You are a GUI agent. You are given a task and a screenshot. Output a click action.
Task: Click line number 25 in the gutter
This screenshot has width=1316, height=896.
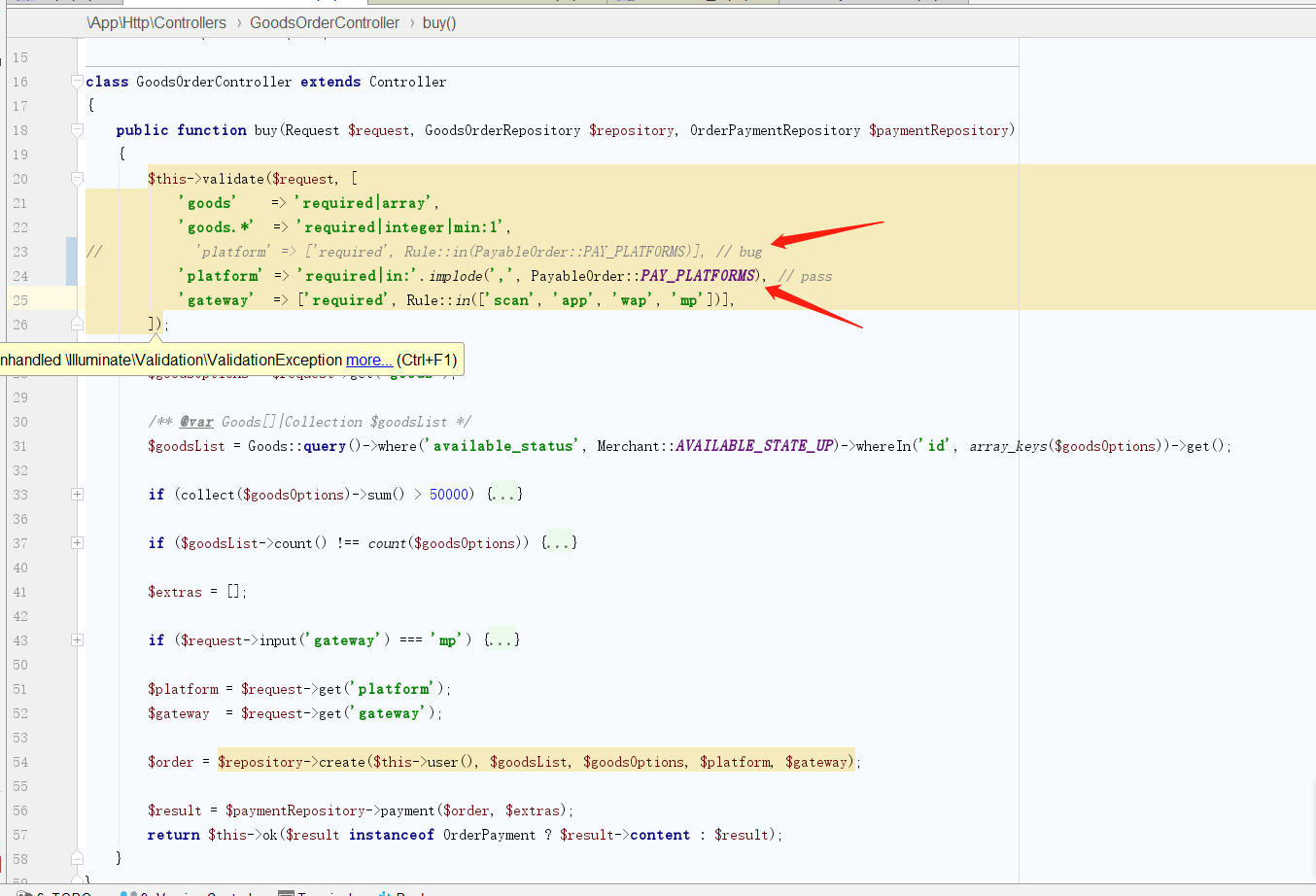(x=19, y=299)
